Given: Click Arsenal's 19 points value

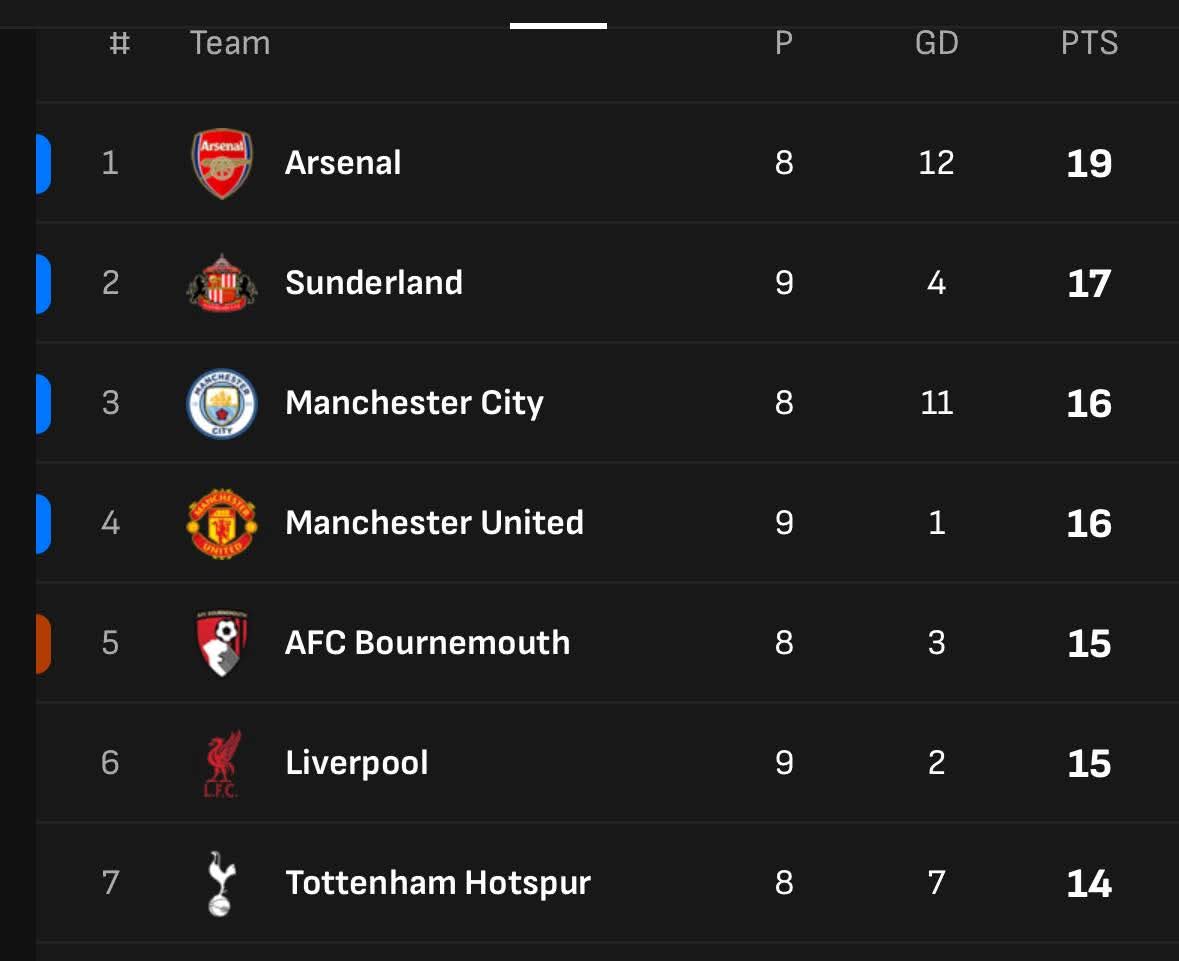Looking at the screenshot, I should pyautogui.click(x=1089, y=163).
